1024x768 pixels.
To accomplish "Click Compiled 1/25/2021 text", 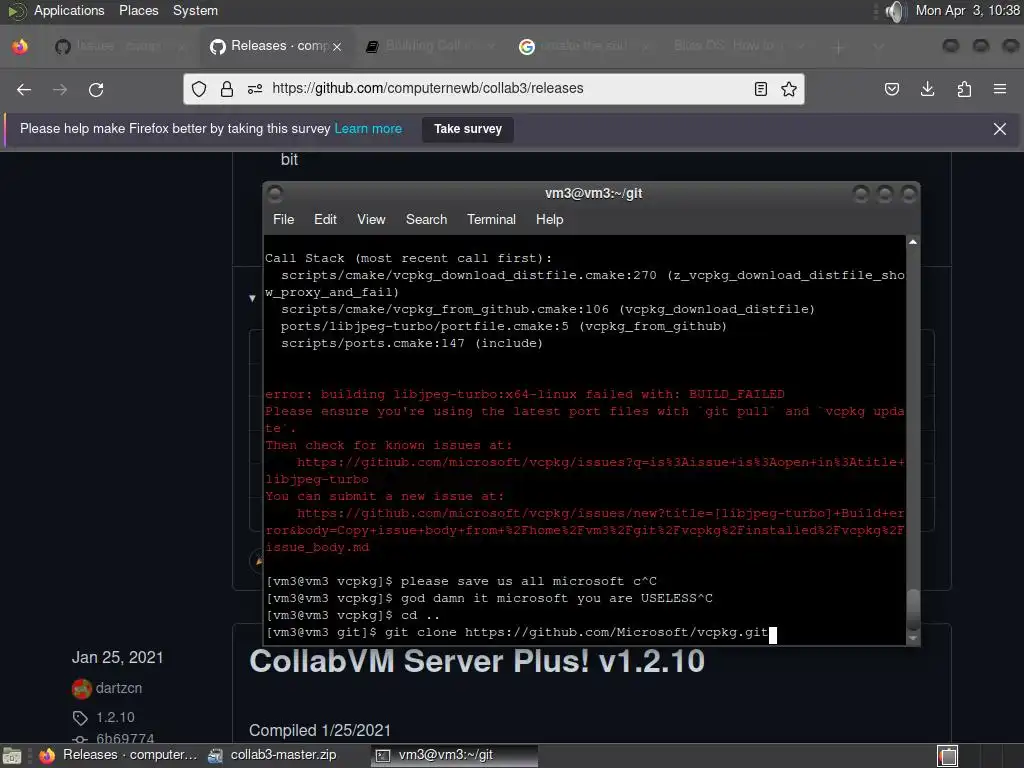I will (x=319, y=731).
